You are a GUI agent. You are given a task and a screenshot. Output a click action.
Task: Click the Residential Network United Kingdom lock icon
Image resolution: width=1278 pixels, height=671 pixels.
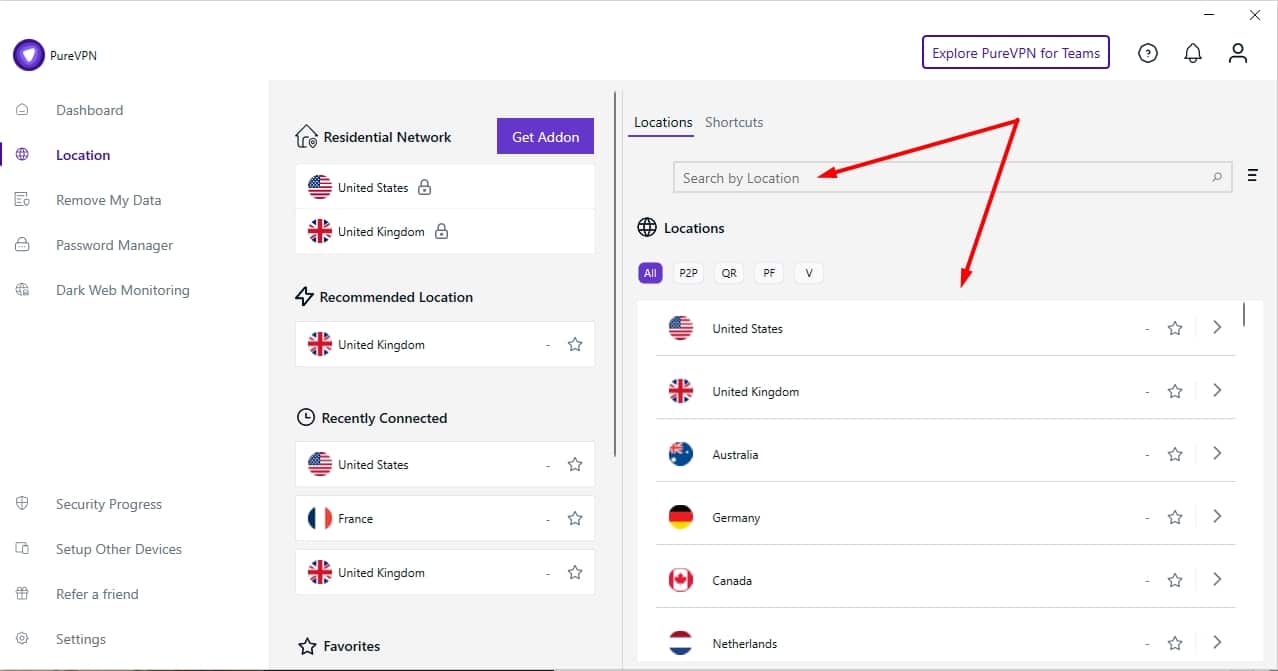[x=441, y=231]
